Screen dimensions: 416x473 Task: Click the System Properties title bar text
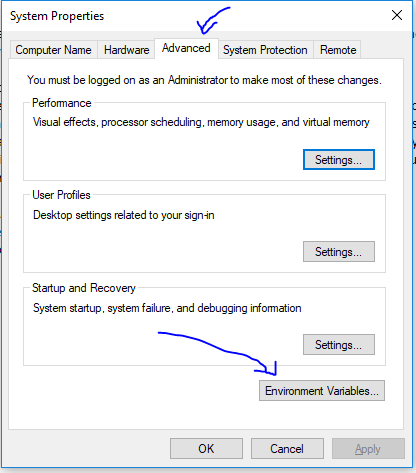pos(57,16)
